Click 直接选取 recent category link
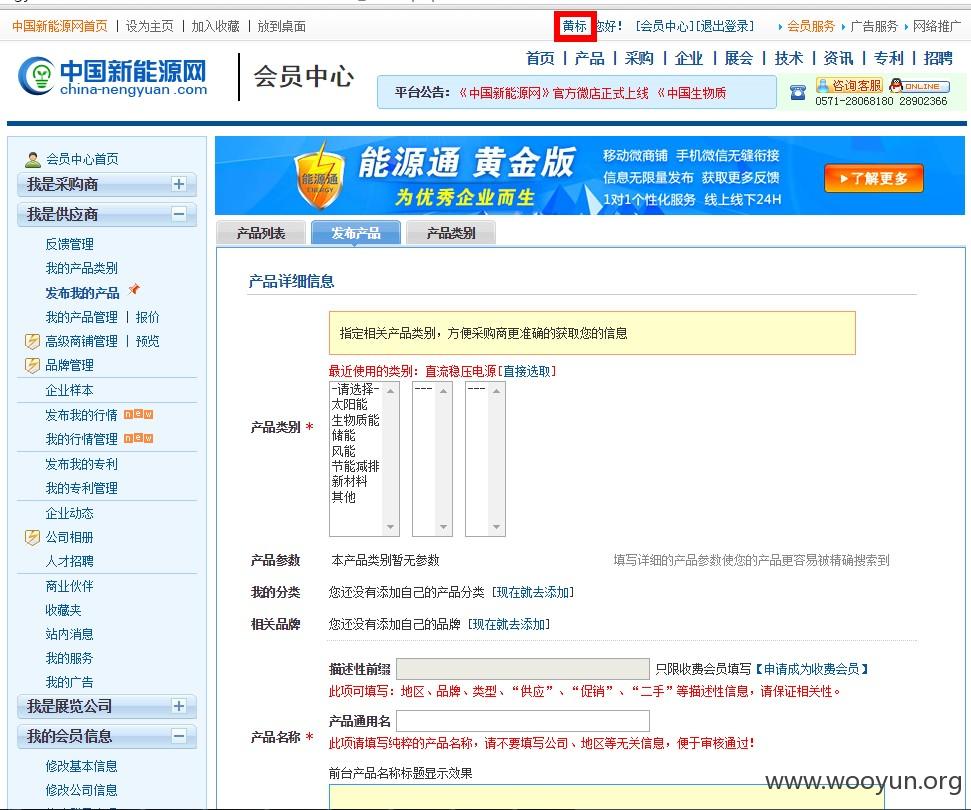The width and height of the screenshot is (971, 810). (x=526, y=371)
